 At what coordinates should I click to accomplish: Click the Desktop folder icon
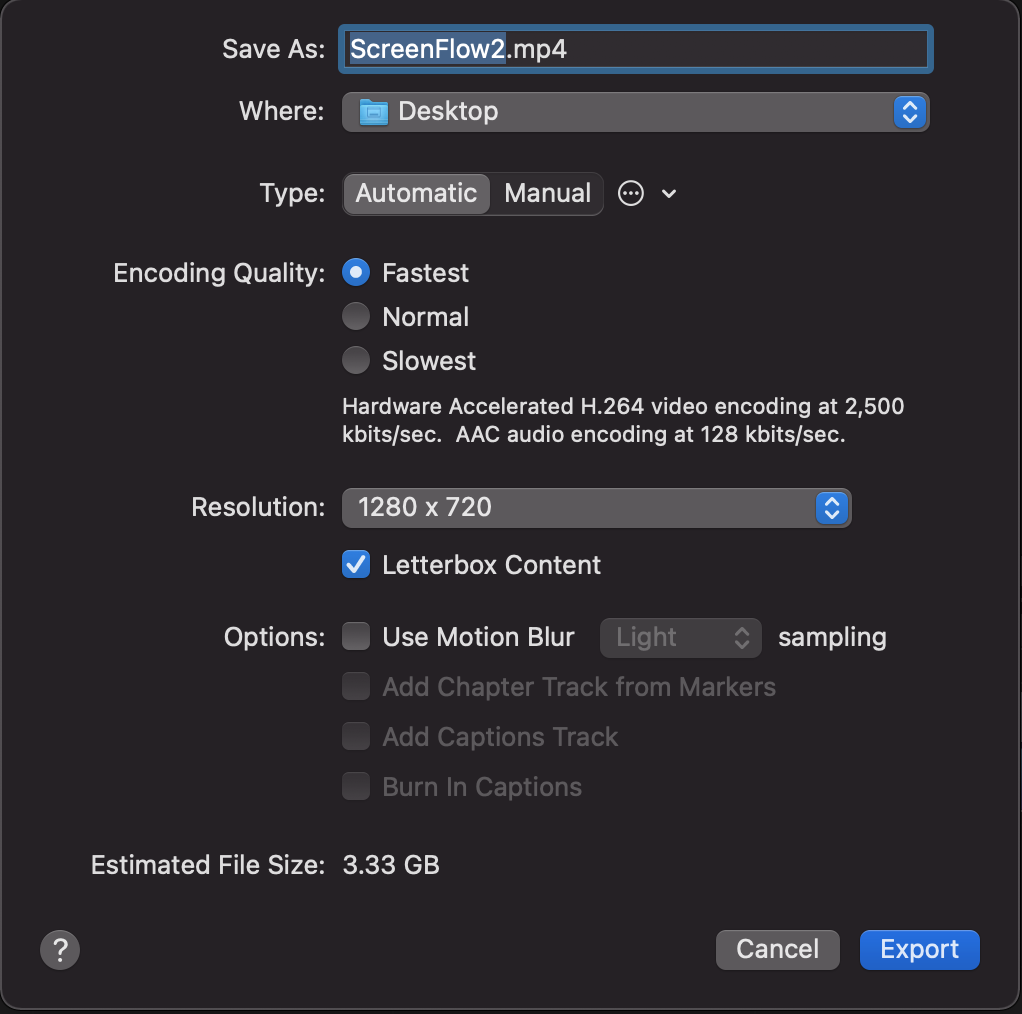click(373, 112)
